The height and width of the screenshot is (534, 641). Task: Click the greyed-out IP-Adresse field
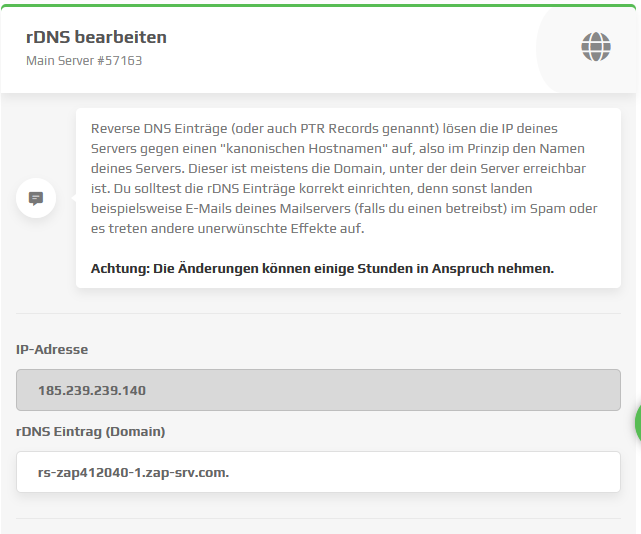point(318,390)
